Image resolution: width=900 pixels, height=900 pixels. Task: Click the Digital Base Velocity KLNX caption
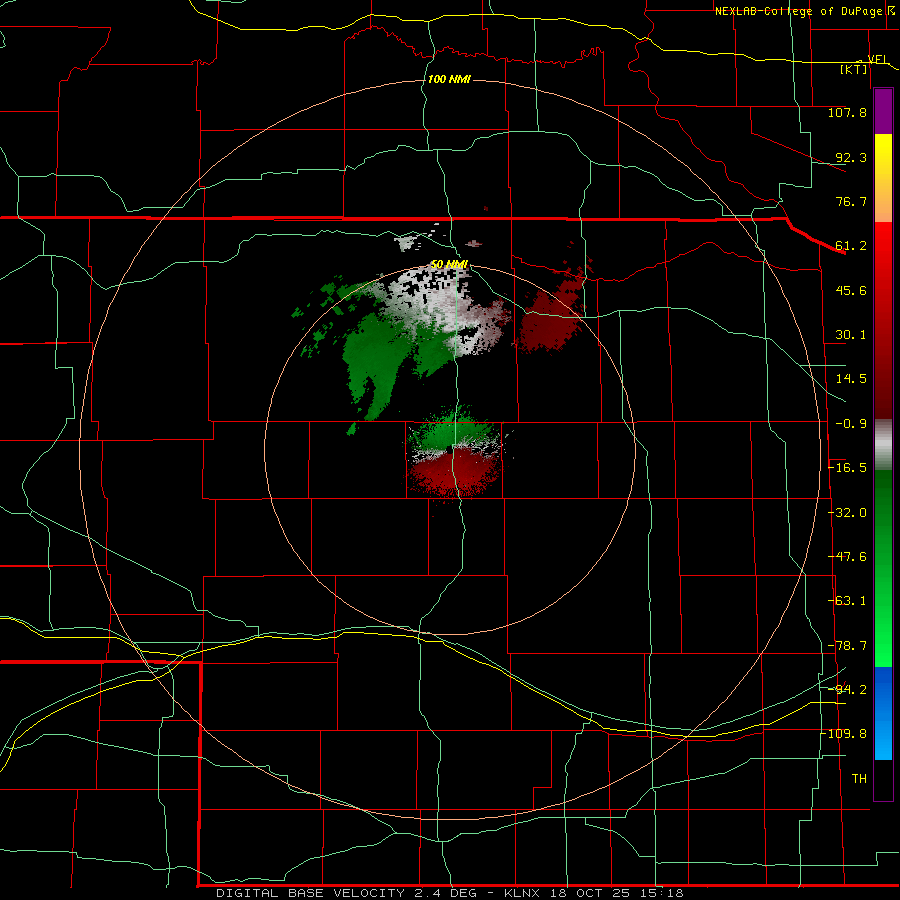click(450, 893)
